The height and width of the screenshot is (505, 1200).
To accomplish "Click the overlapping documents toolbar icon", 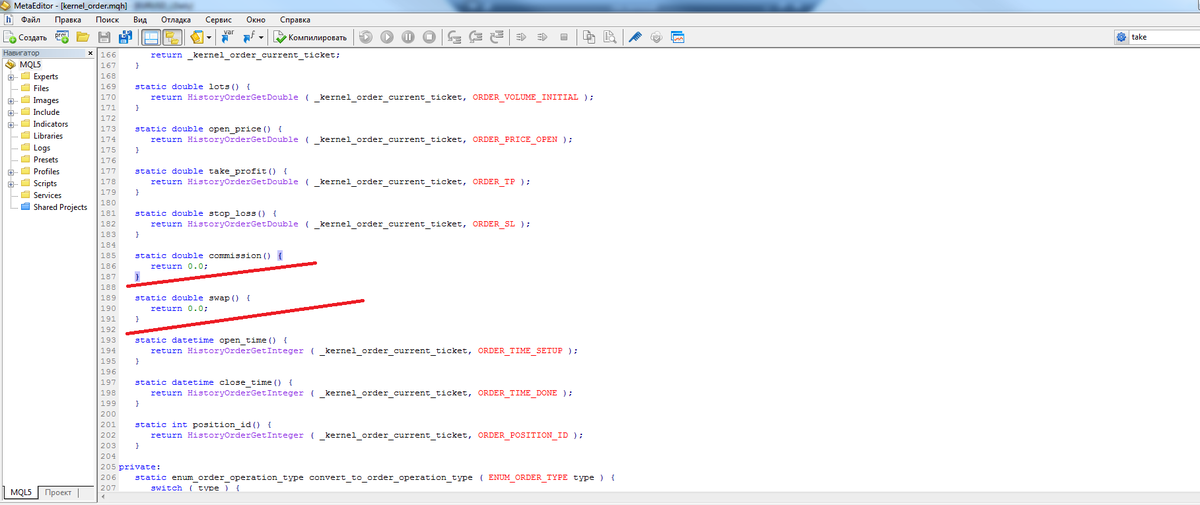I will (x=589, y=37).
